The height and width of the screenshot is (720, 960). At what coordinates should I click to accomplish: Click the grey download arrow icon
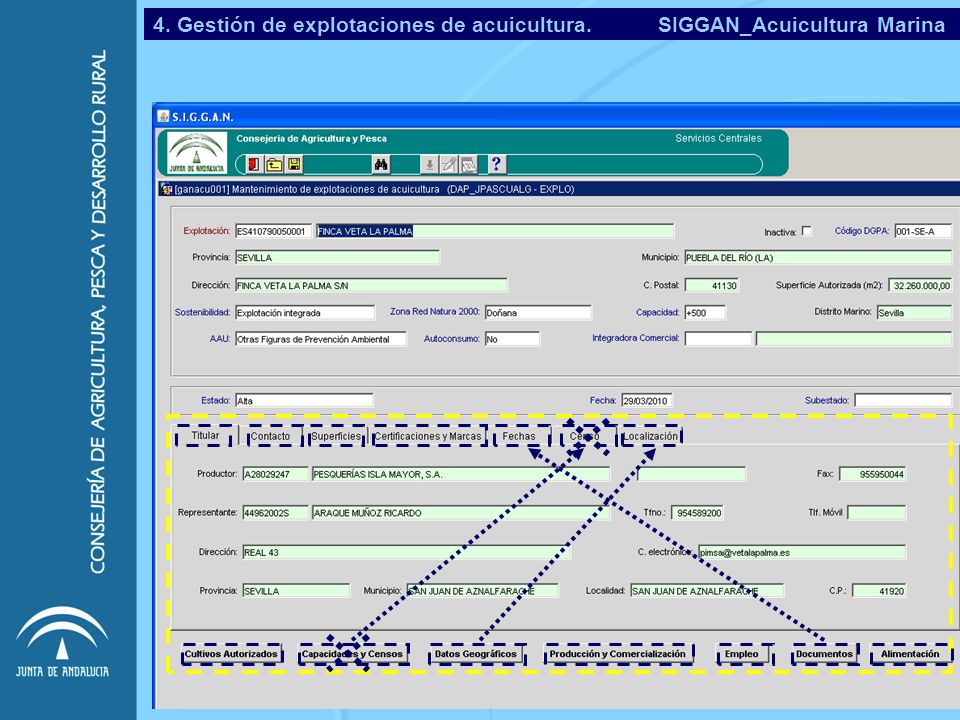coord(430,164)
